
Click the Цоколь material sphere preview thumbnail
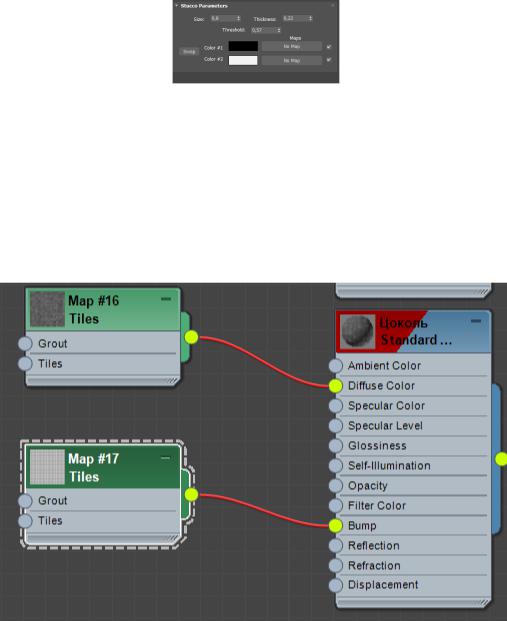coord(358,332)
